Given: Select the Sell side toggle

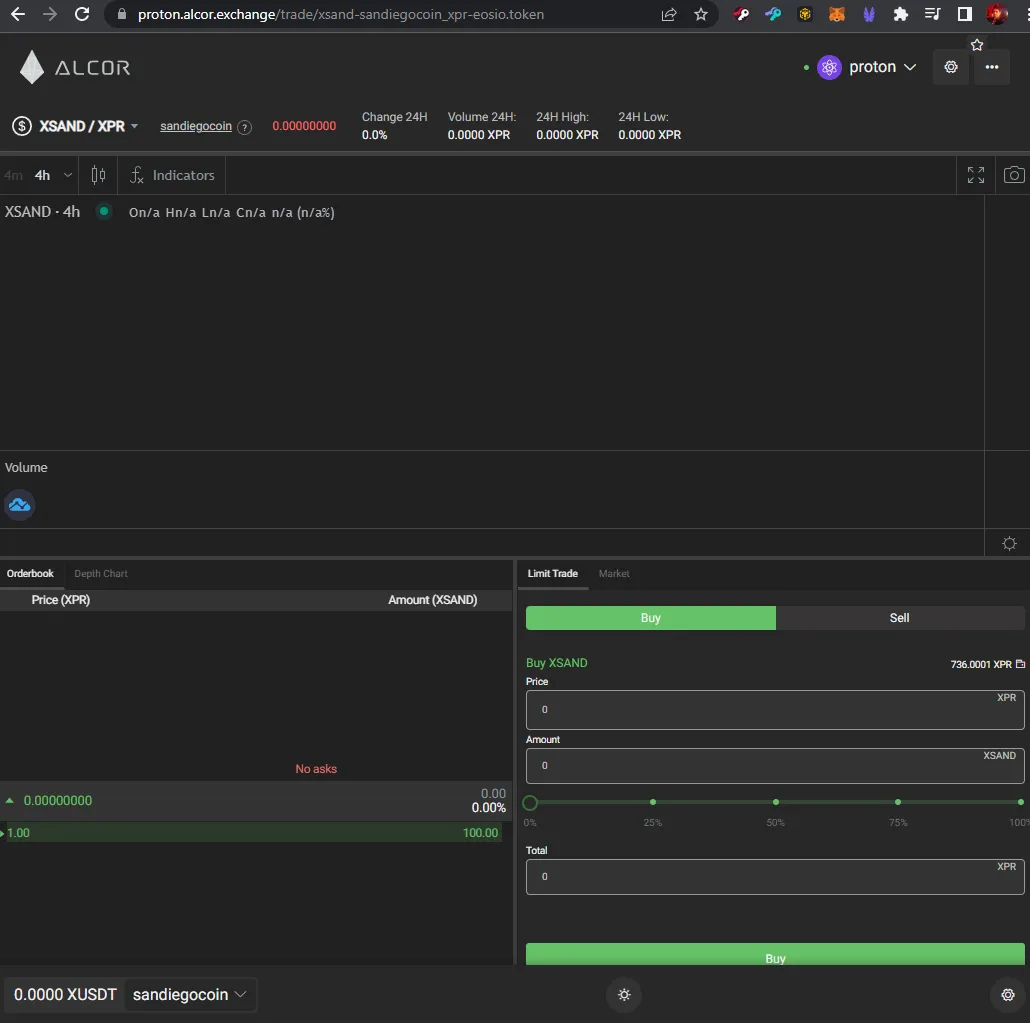Looking at the screenshot, I should pyautogui.click(x=899, y=618).
